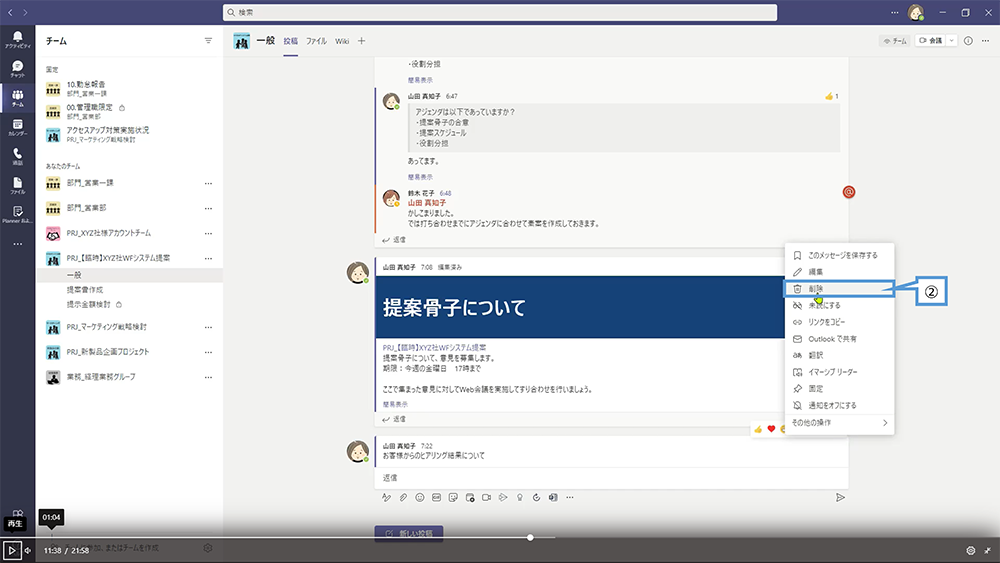This screenshot has height=563, width=1000.
Task: Open more options for 業務_経理業務グループ team
Action: pyautogui.click(x=208, y=377)
